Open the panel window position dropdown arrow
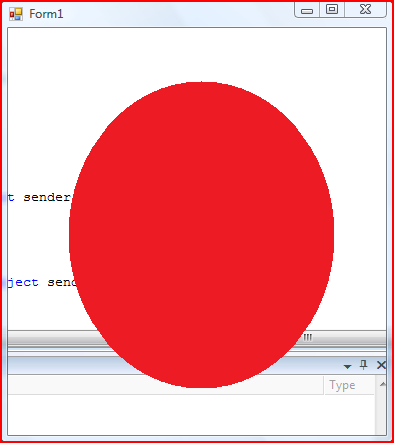394x443 pixels. (347, 367)
